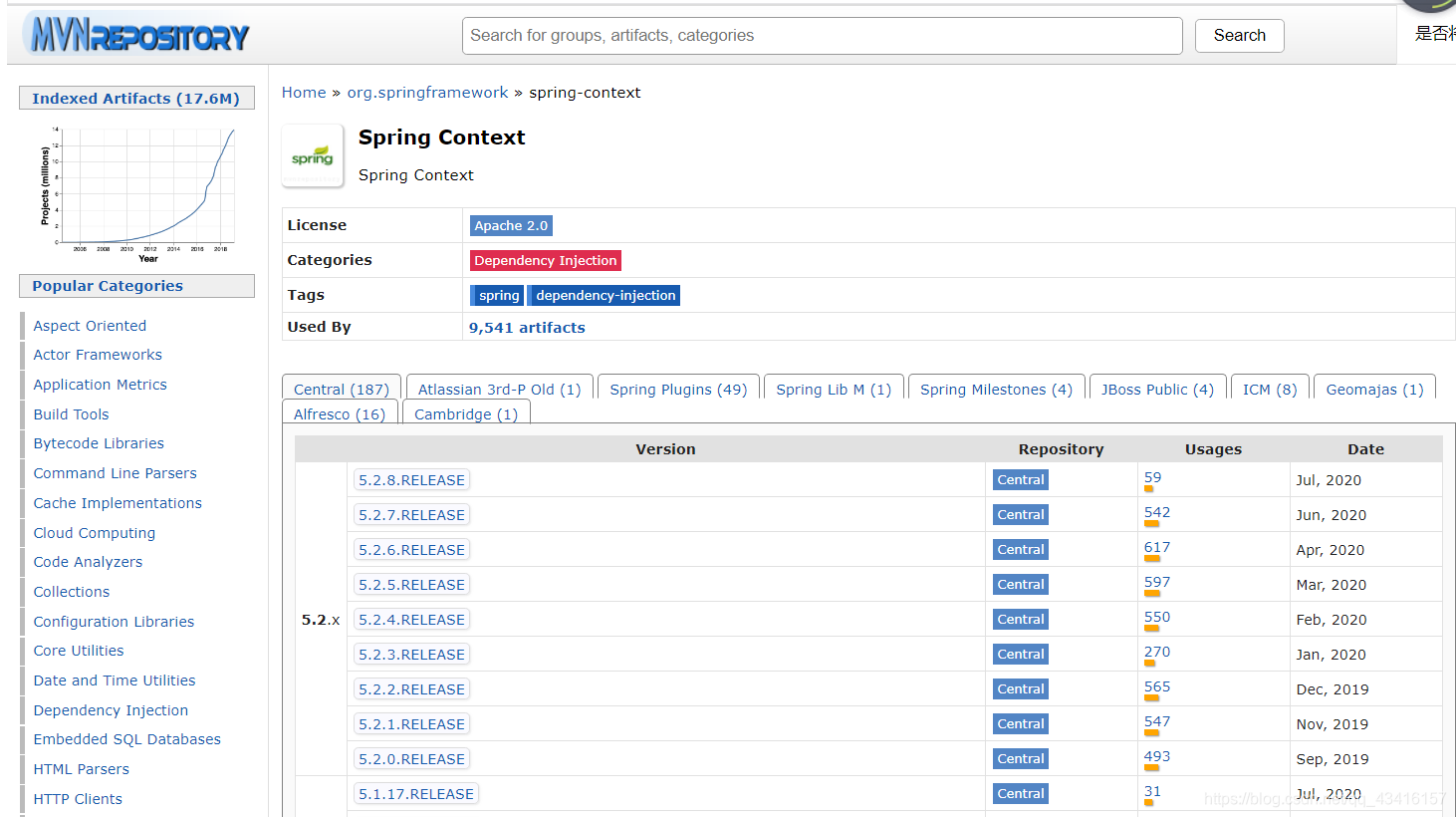The image size is (1456, 817).
Task: Open org.springframework breadcrumb link
Action: (x=427, y=93)
